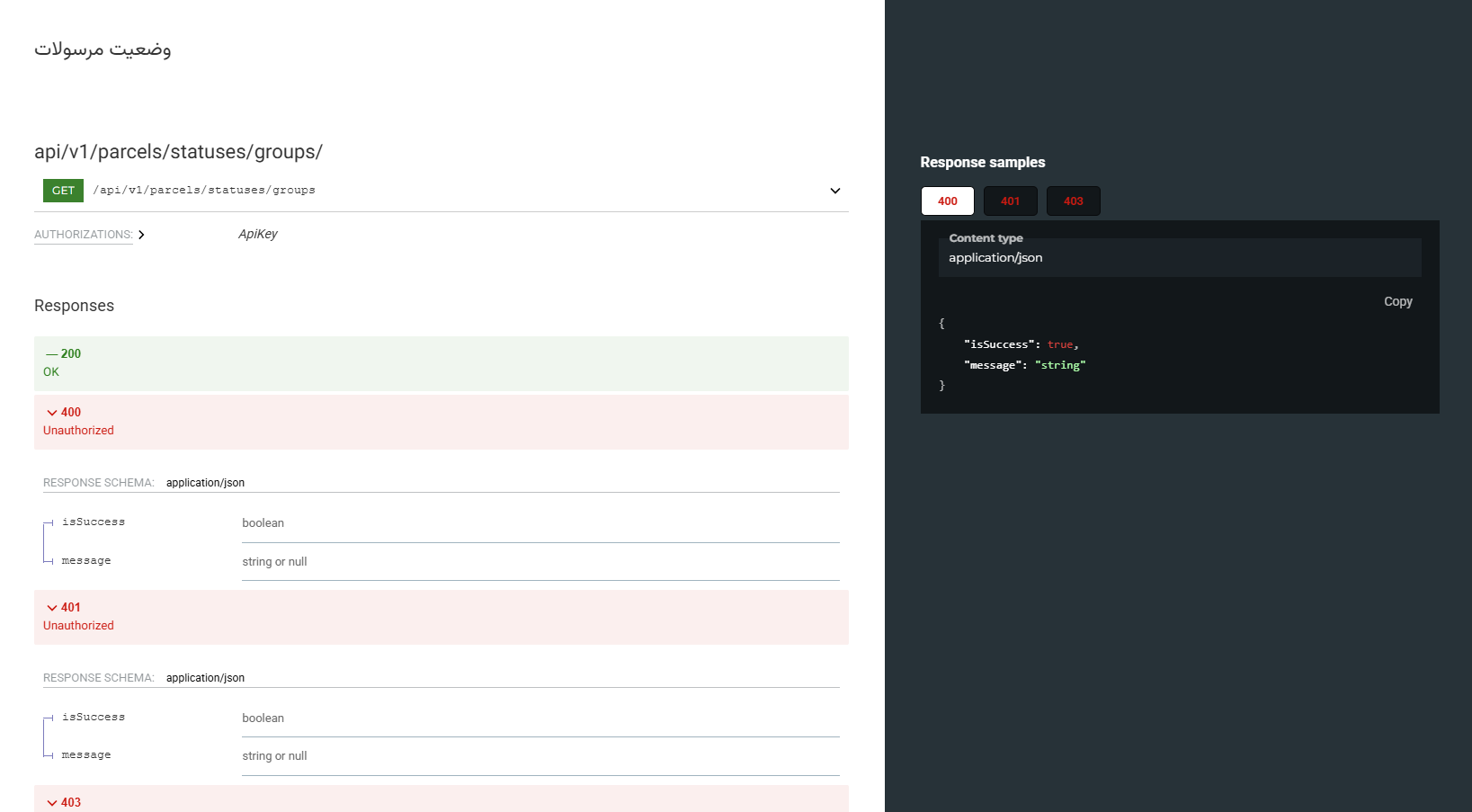Click the api/v1/parcels/statuses/groups/ heading

click(178, 152)
